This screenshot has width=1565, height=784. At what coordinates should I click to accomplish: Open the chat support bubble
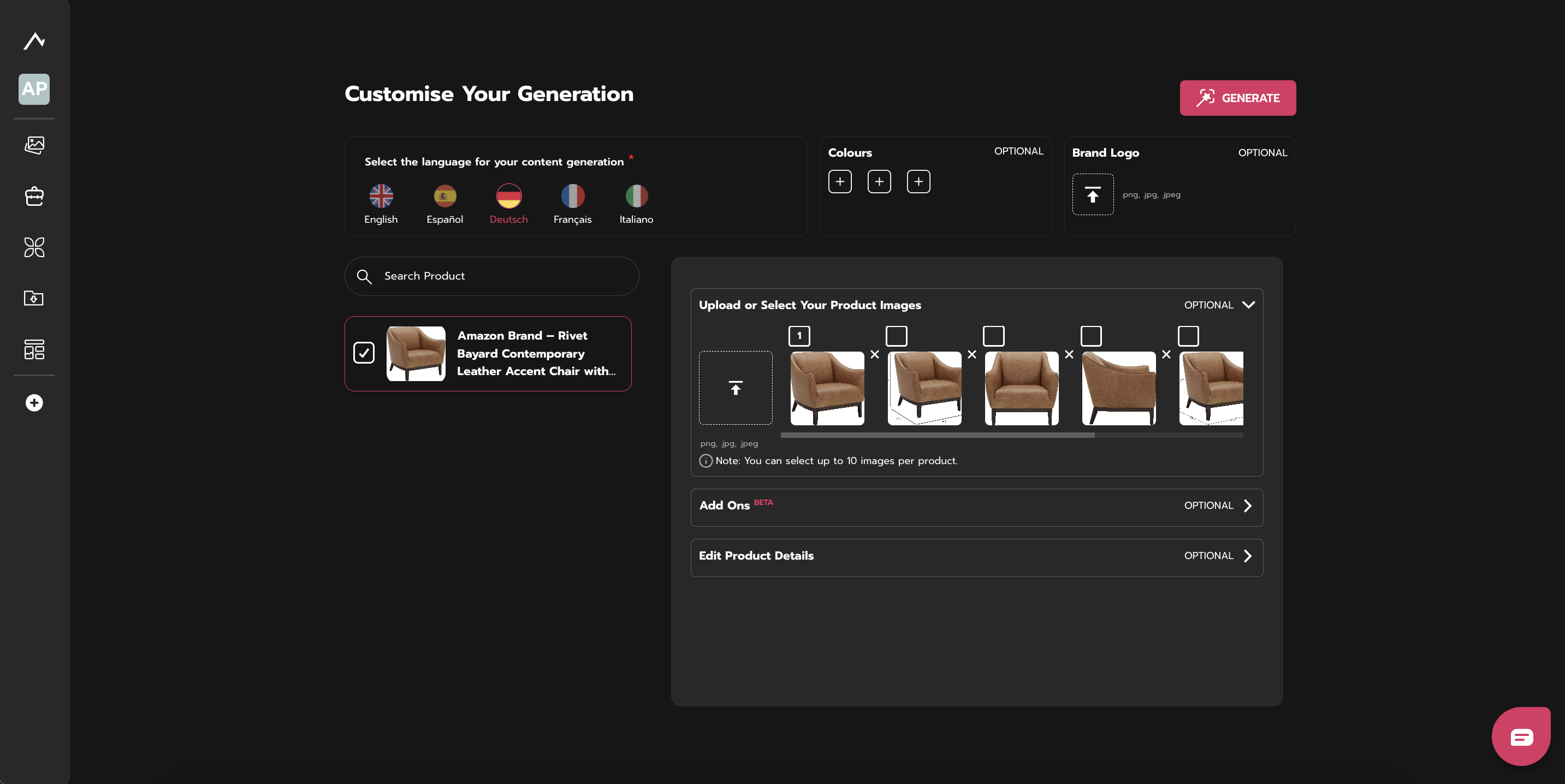pyautogui.click(x=1521, y=737)
